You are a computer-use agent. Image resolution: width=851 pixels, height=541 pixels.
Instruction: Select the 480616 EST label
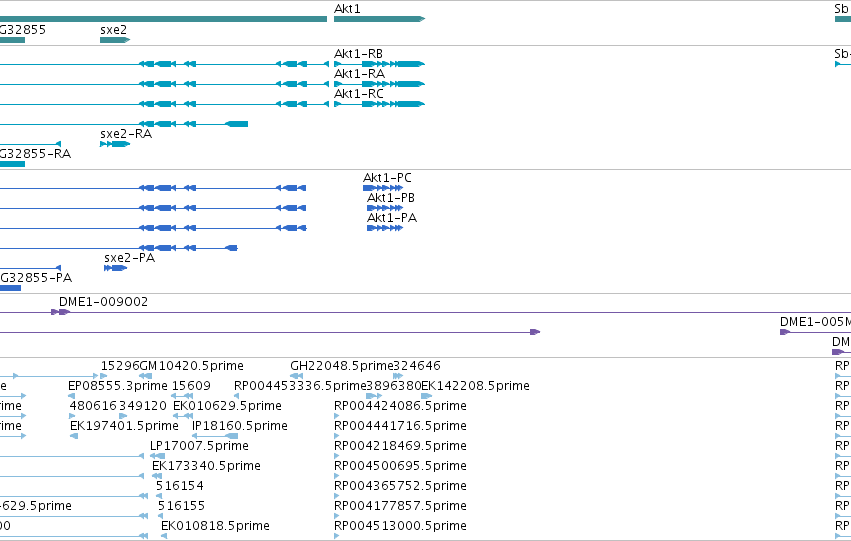point(93,406)
